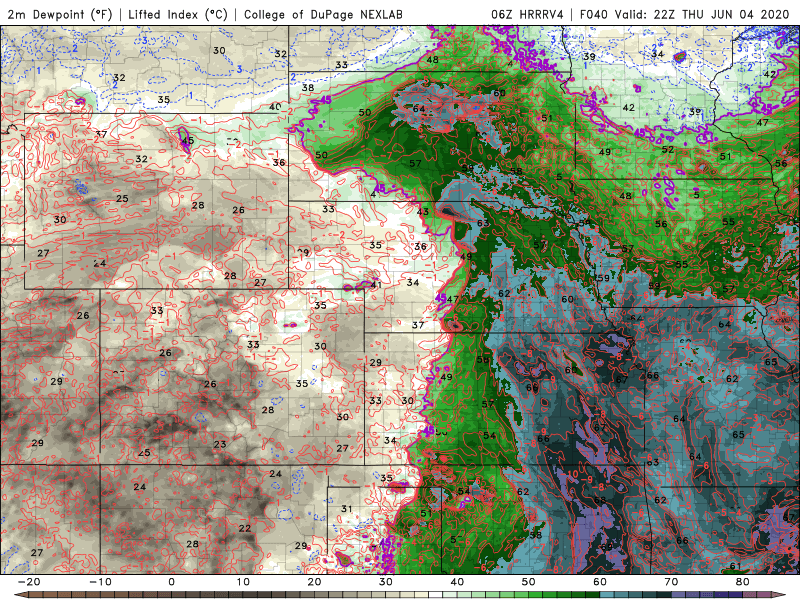Click the left arrow end of the color bar
This screenshot has height=600, width=800.
(x=20, y=595)
